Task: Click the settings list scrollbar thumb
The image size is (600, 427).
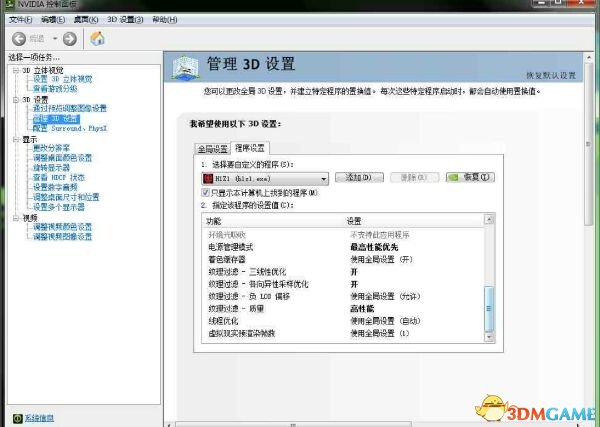Action: point(489,309)
